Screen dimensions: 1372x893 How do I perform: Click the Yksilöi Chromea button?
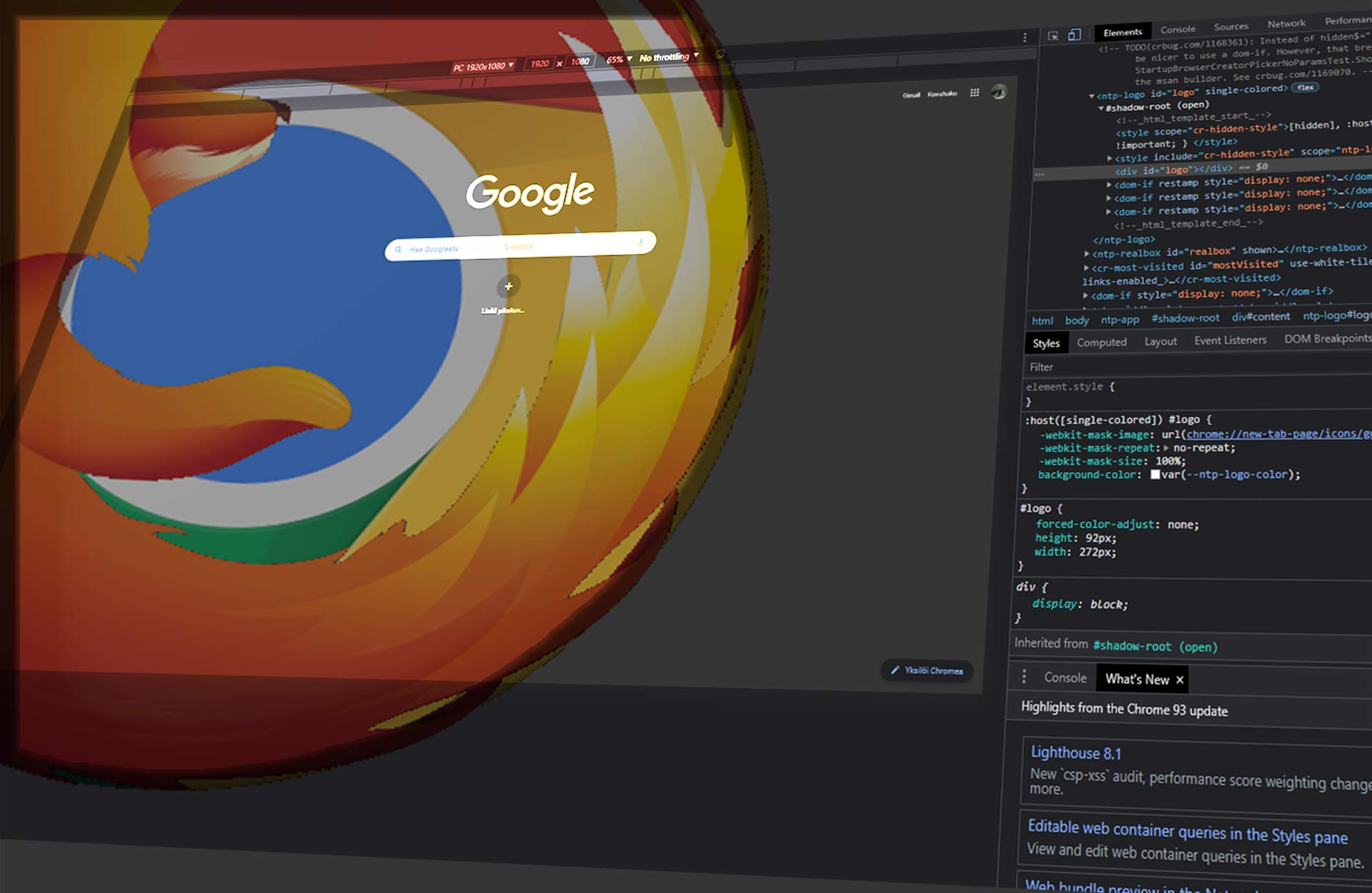click(x=927, y=670)
